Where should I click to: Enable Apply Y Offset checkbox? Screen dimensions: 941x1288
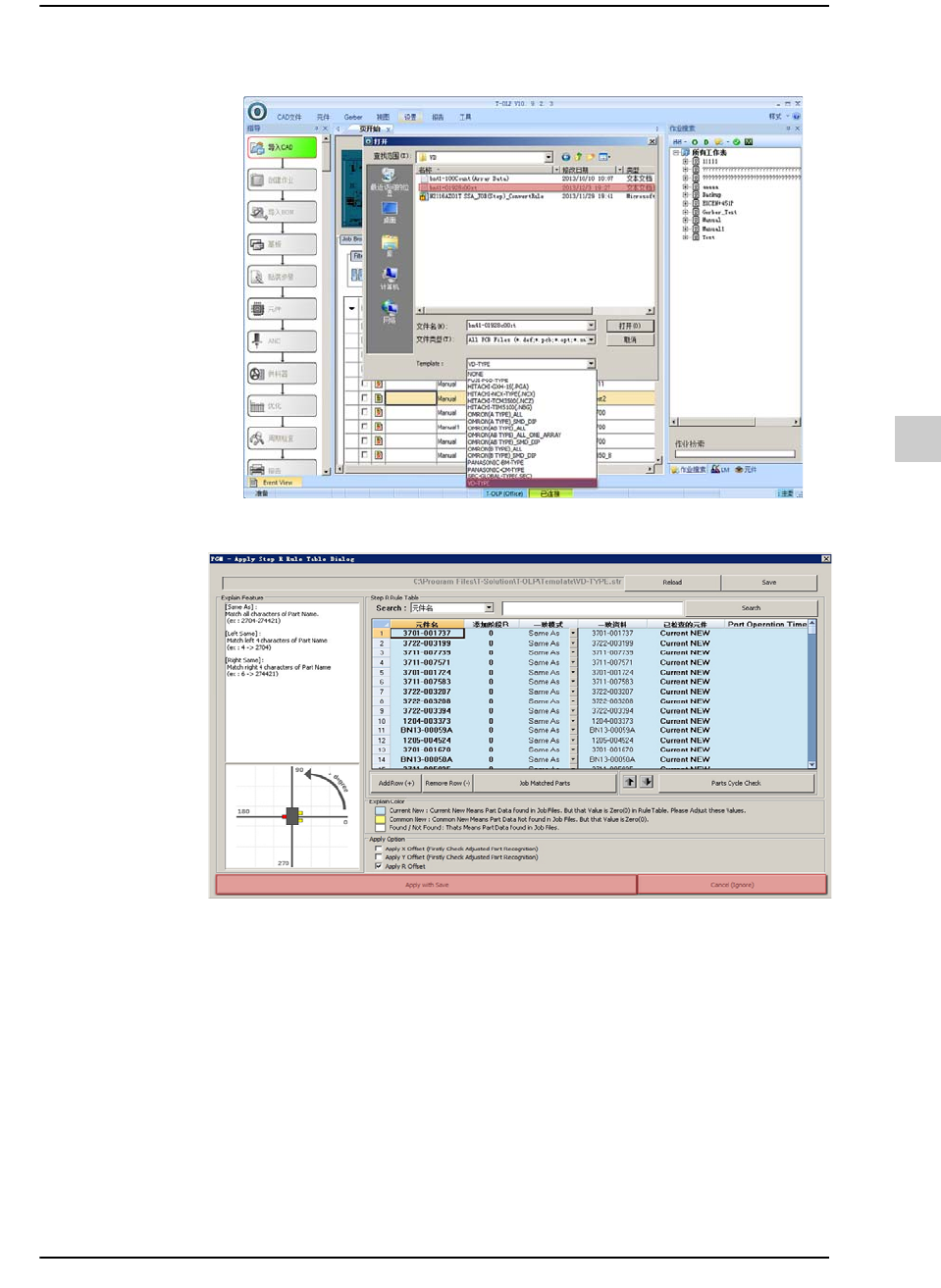379,857
